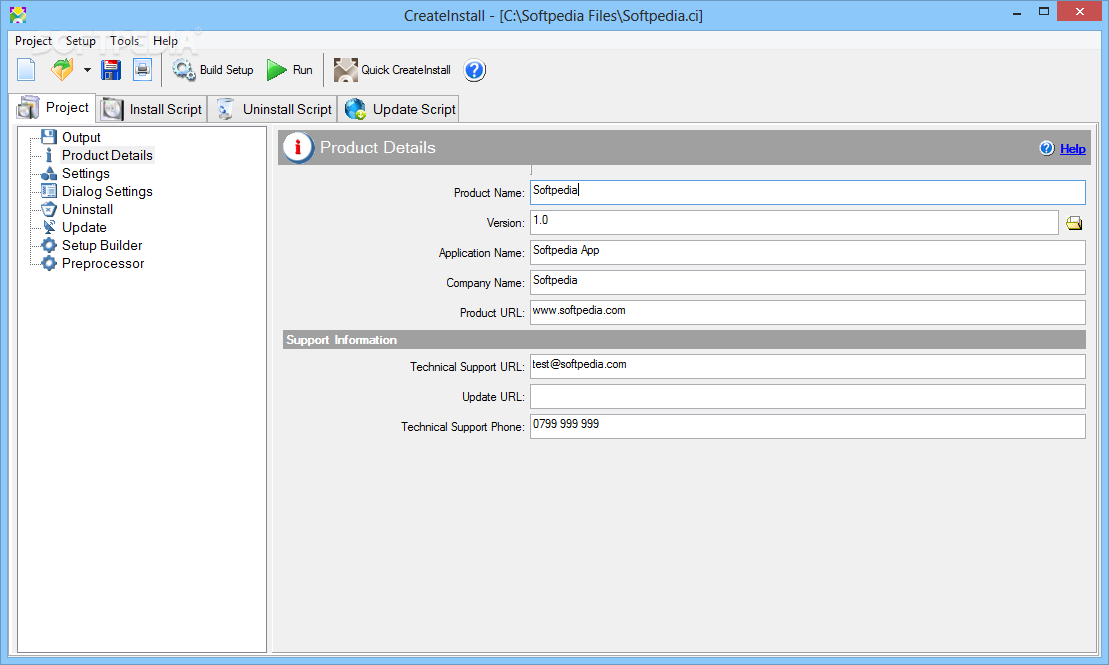
Task: Select Dialog Settings in the tree
Action: [108, 192]
